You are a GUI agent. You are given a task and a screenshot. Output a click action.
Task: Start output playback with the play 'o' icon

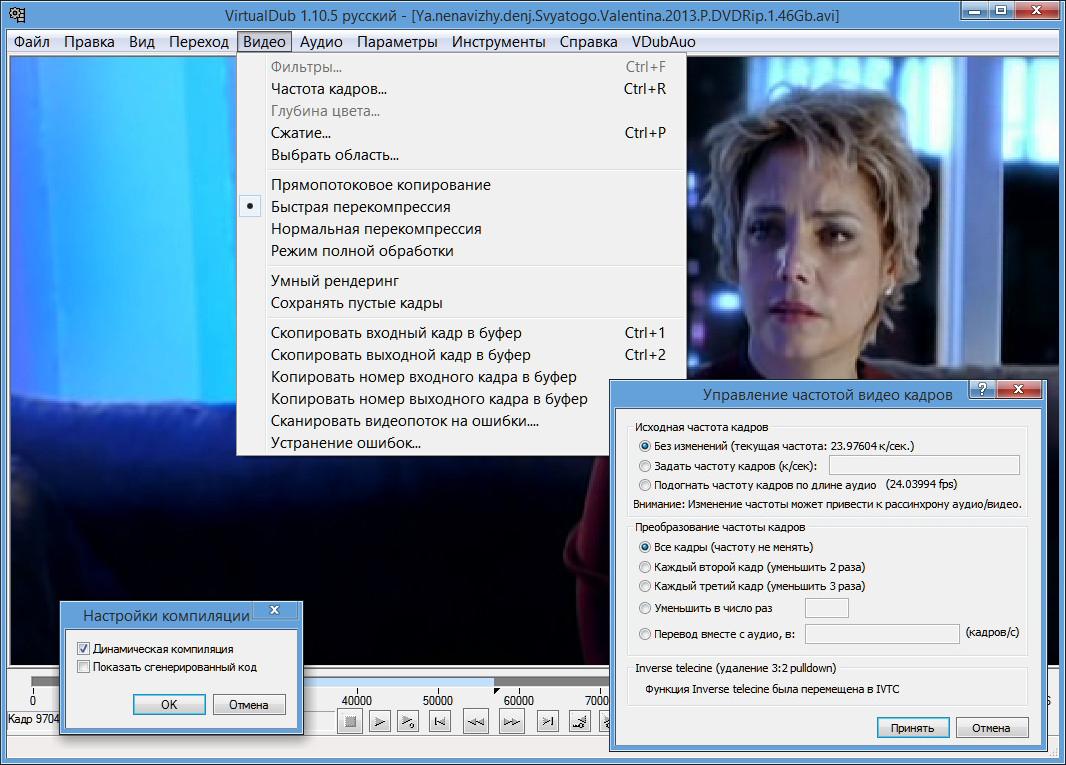[x=408, y=721]
